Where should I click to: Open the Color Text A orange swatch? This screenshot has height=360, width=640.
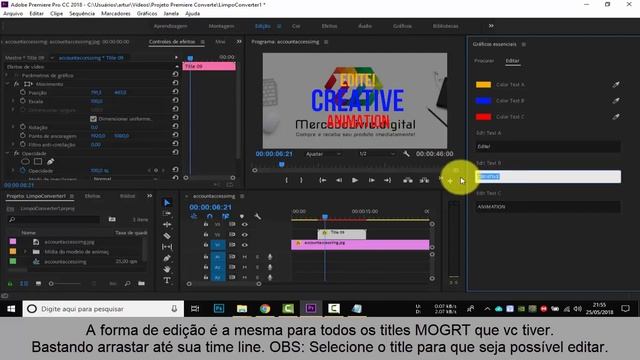[483, 84]
